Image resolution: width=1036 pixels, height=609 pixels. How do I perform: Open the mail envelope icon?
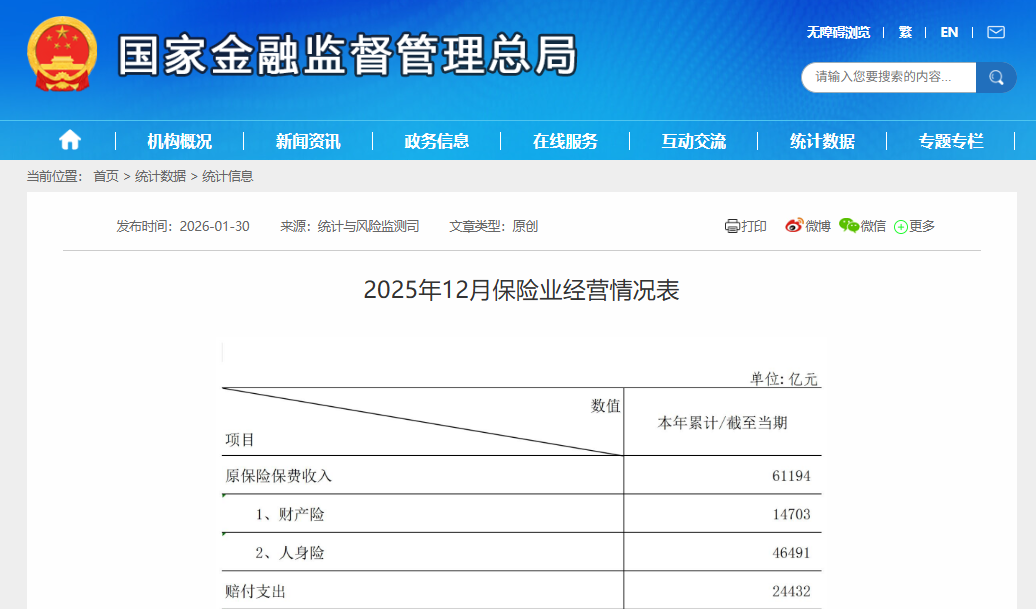pos(995,32)
